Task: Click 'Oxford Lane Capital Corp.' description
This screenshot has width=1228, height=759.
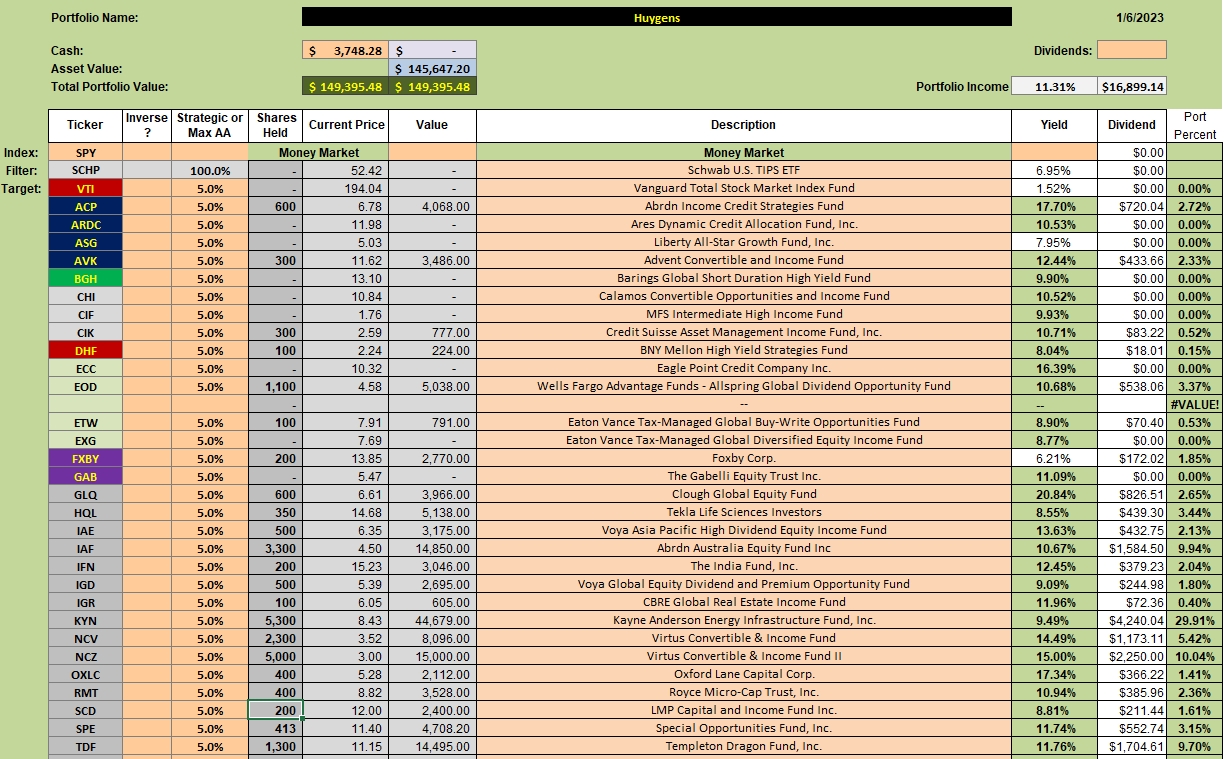Action: point(743,674)
